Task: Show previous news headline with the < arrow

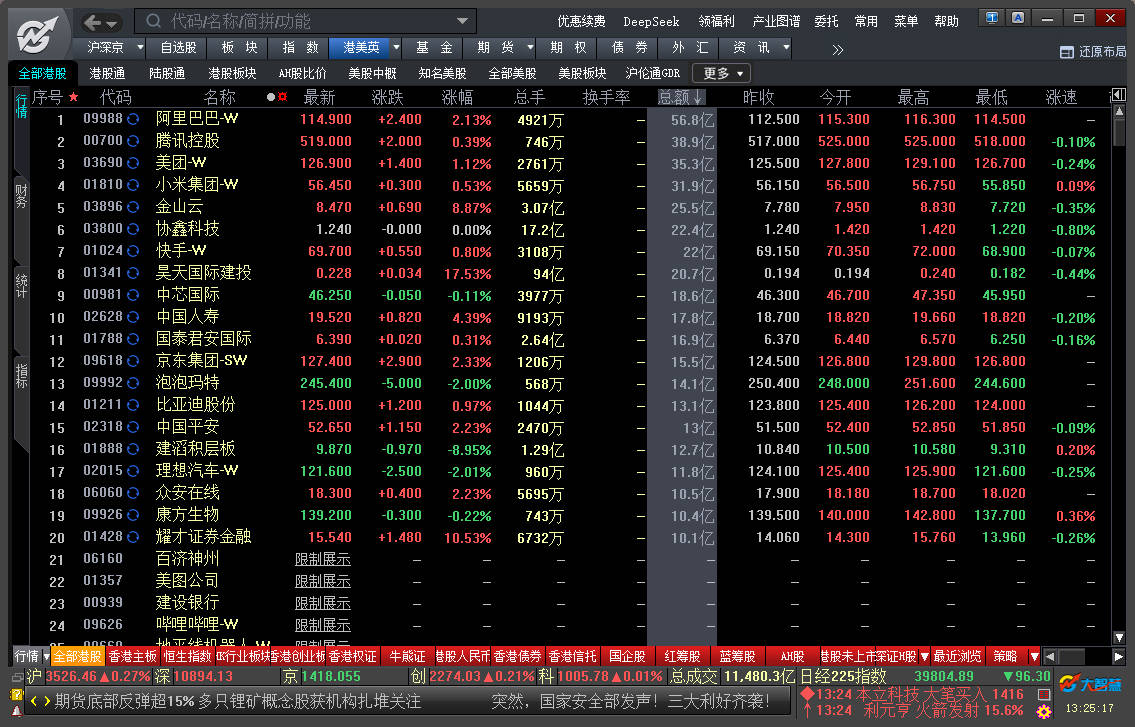Action: 33,702
